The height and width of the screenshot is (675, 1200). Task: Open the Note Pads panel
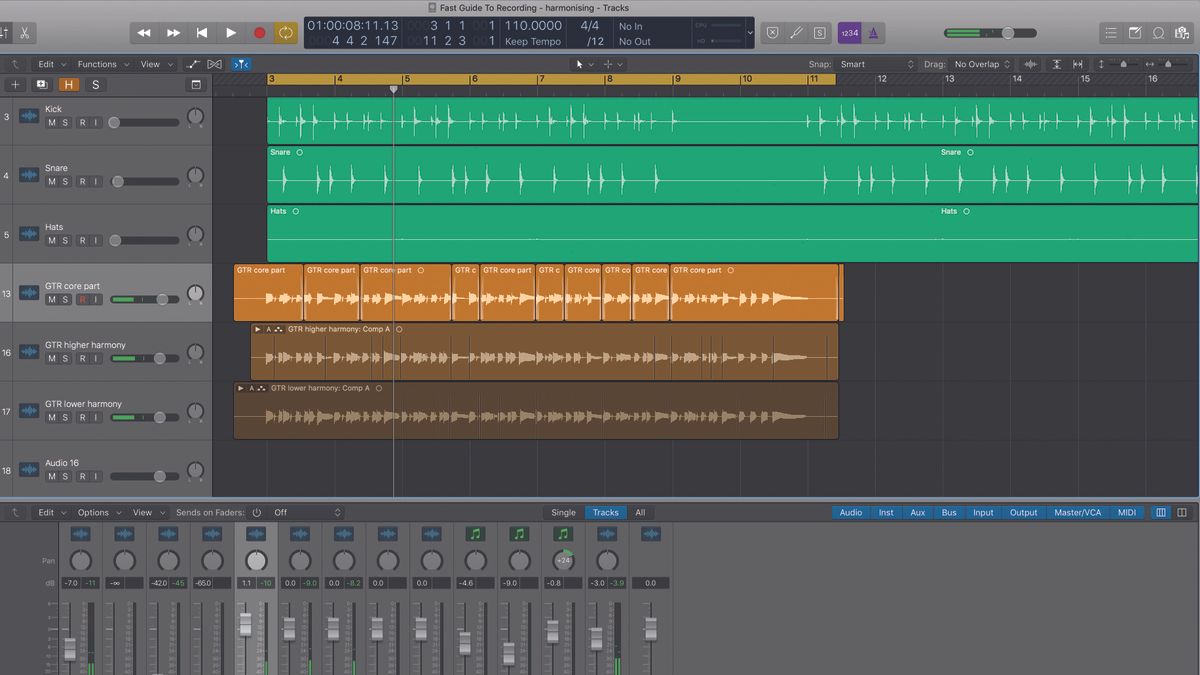tap(1136, 32)
